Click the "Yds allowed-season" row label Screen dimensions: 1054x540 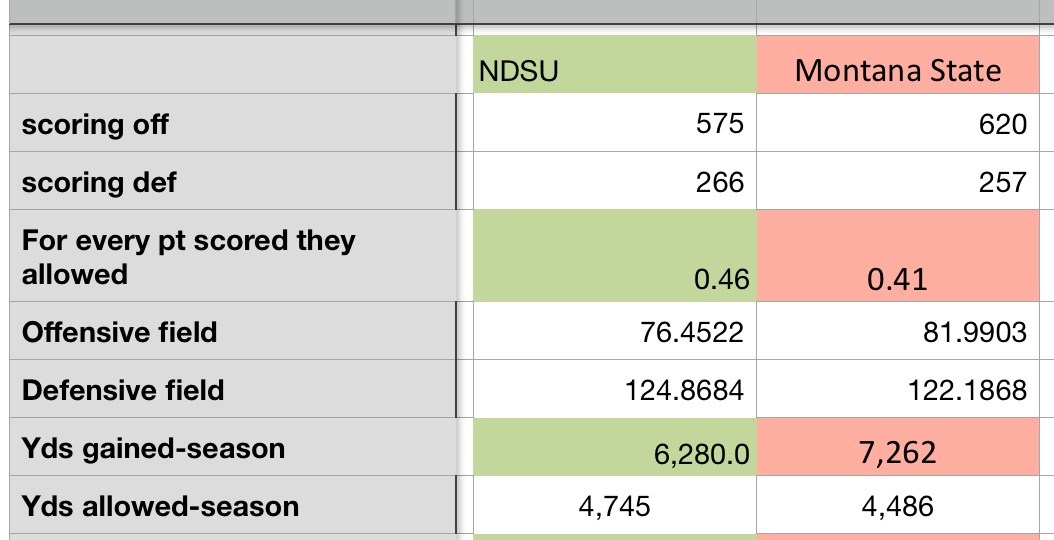160,506
